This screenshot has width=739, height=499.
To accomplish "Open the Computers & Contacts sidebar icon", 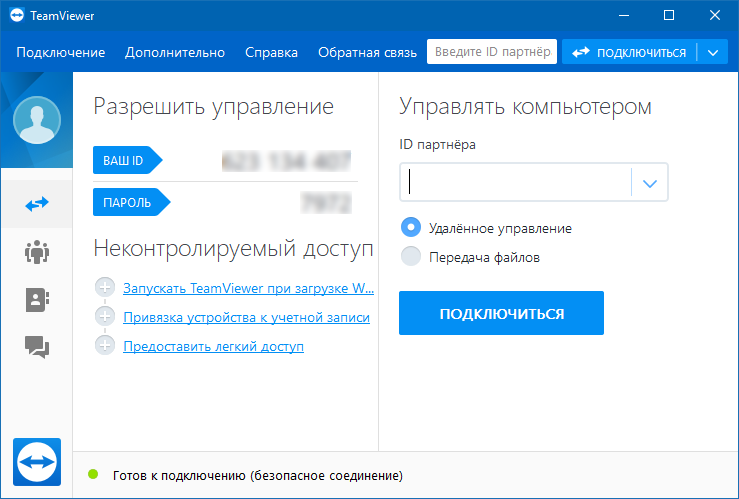I will (x=37, y=300).
